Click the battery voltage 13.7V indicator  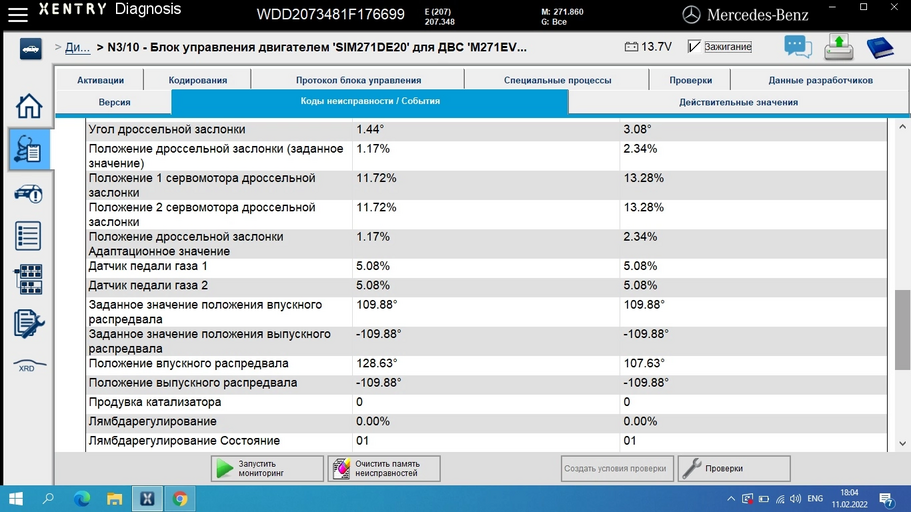[x=648, y=46]
